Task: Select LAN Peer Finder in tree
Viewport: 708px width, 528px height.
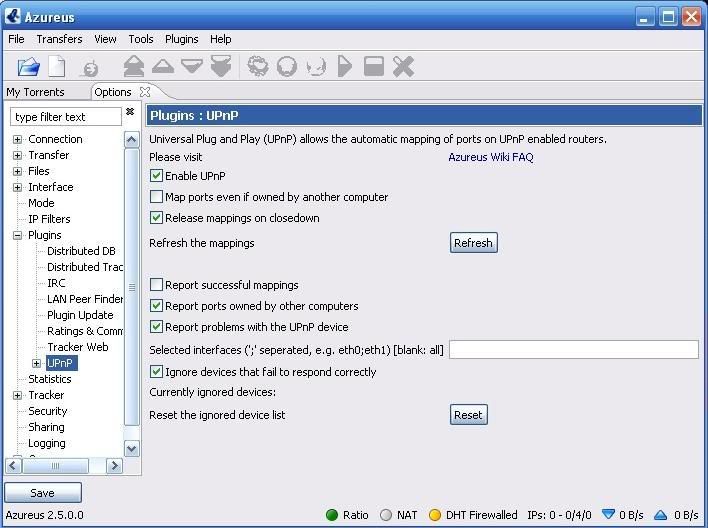Action: [85, 299]
